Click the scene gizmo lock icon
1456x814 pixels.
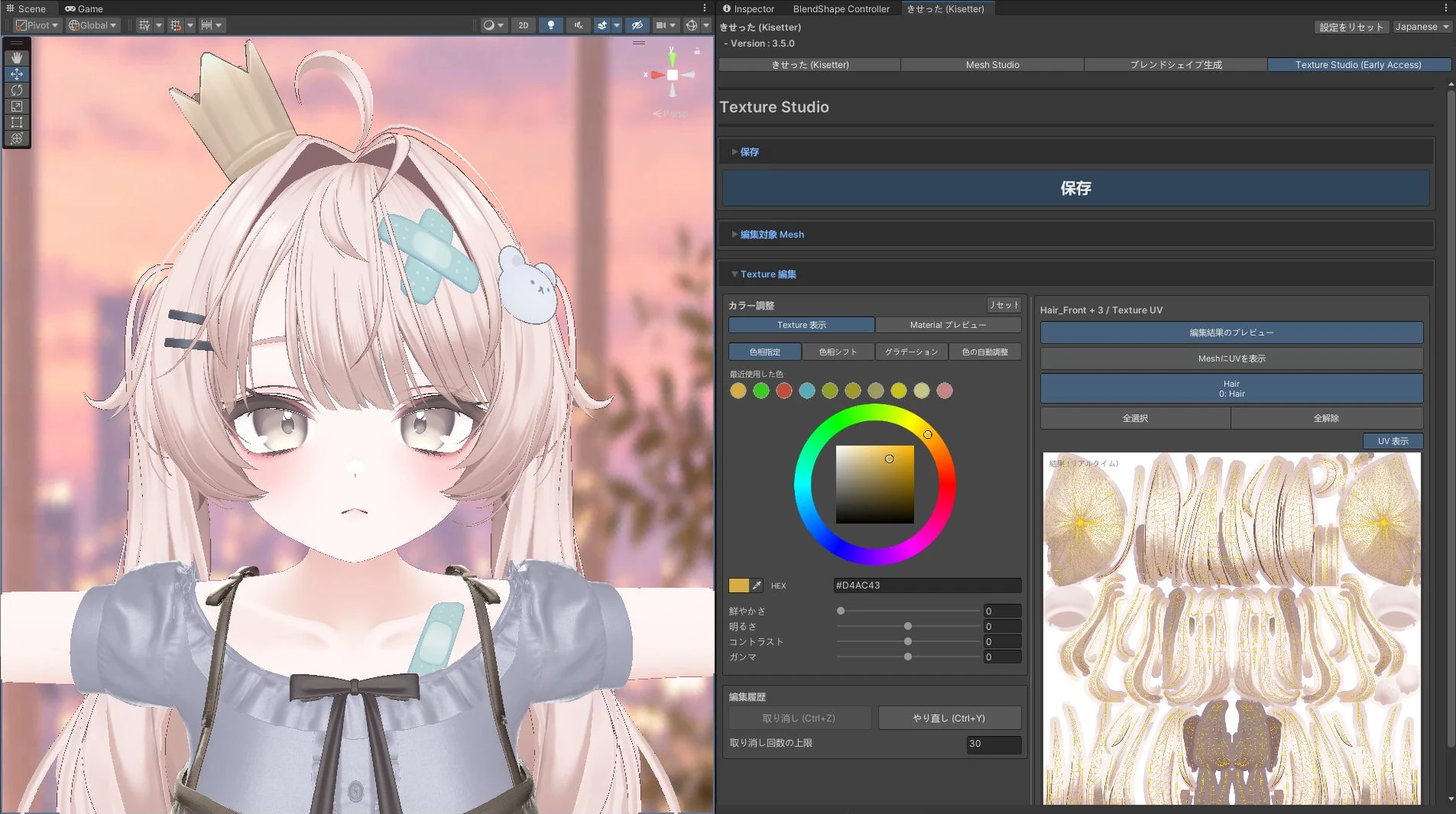(x=697, y=51)
